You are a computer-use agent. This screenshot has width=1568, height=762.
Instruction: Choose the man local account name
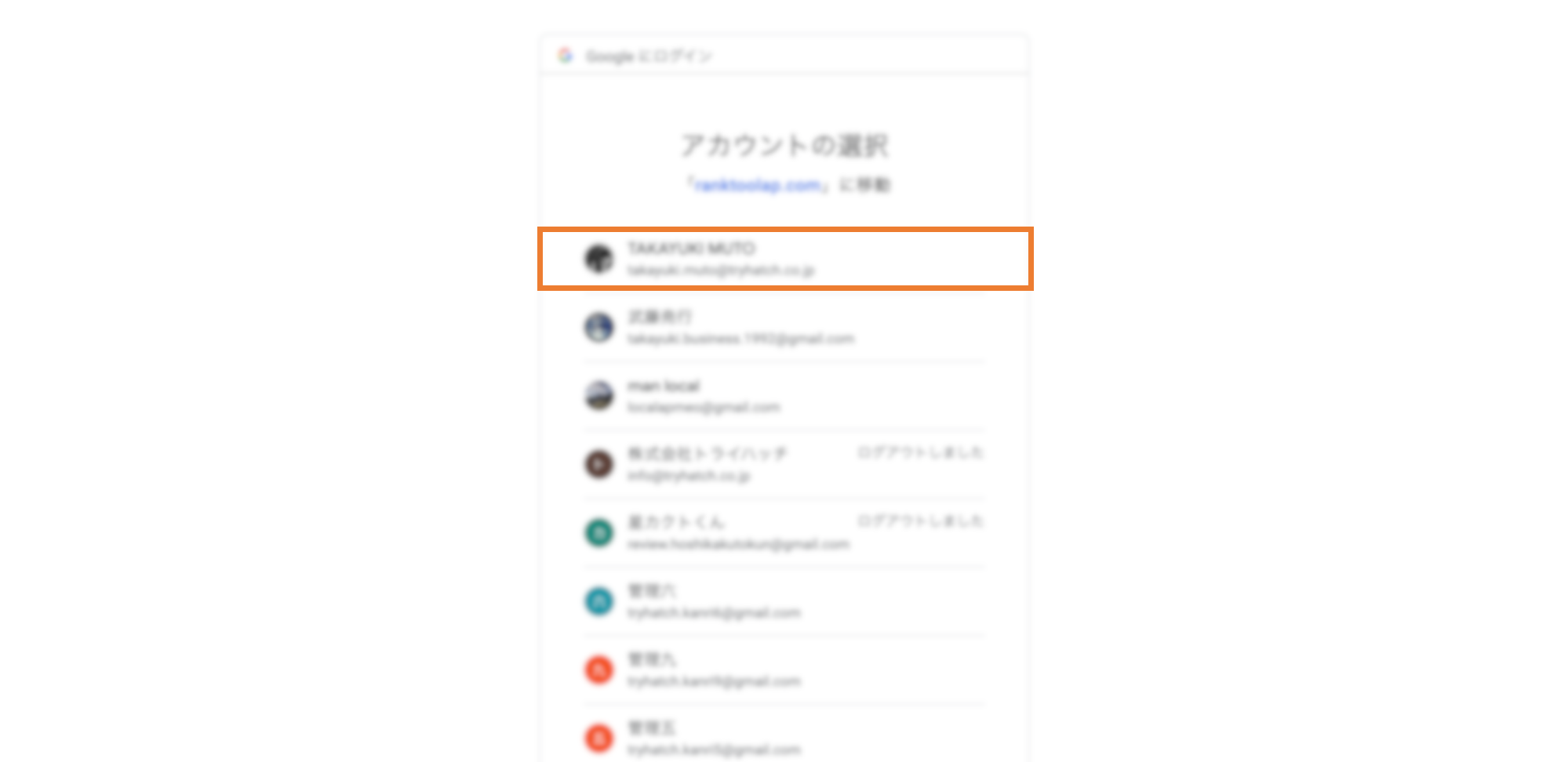tap(664, 386)
